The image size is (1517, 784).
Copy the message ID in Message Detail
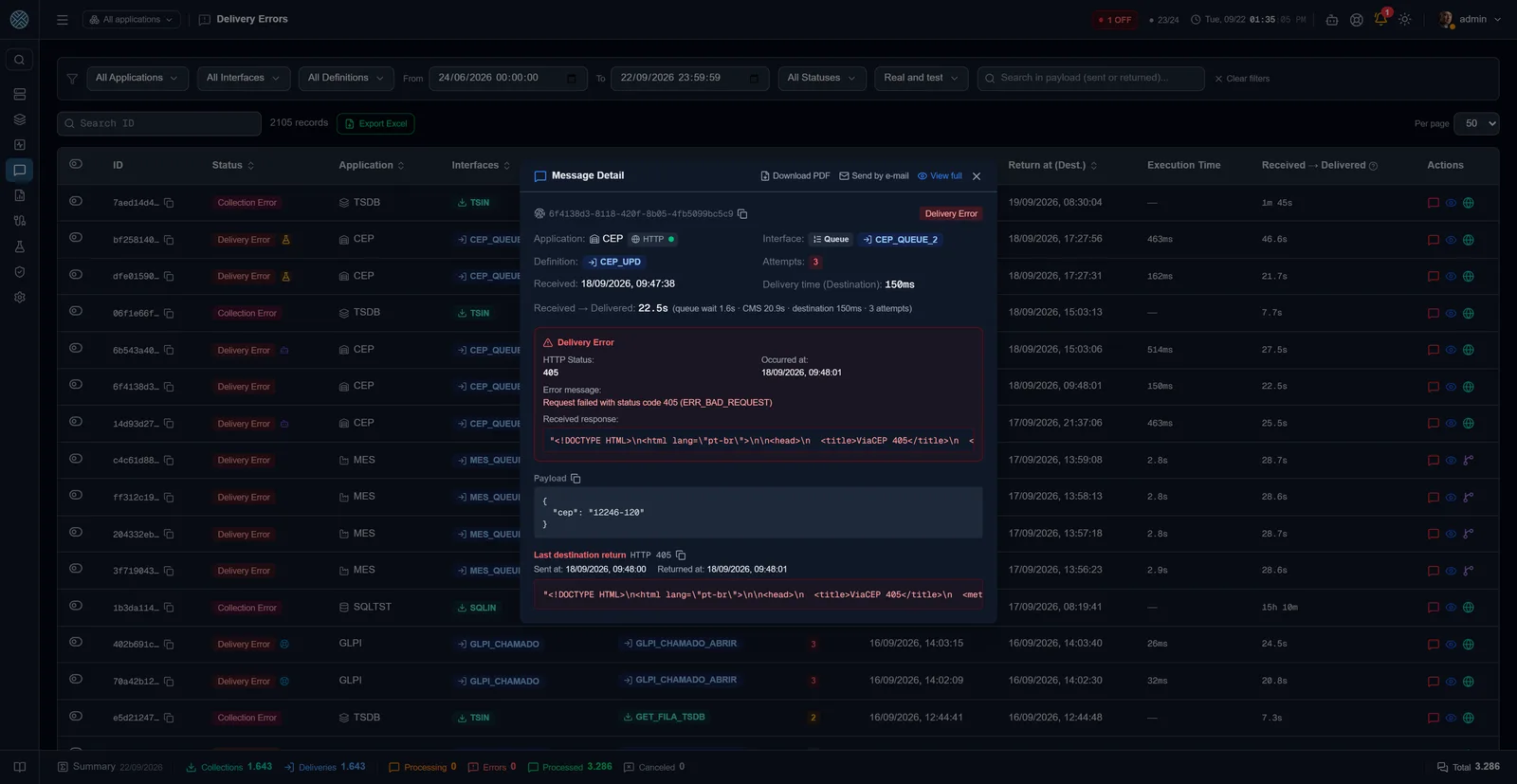tap(742, 214)
